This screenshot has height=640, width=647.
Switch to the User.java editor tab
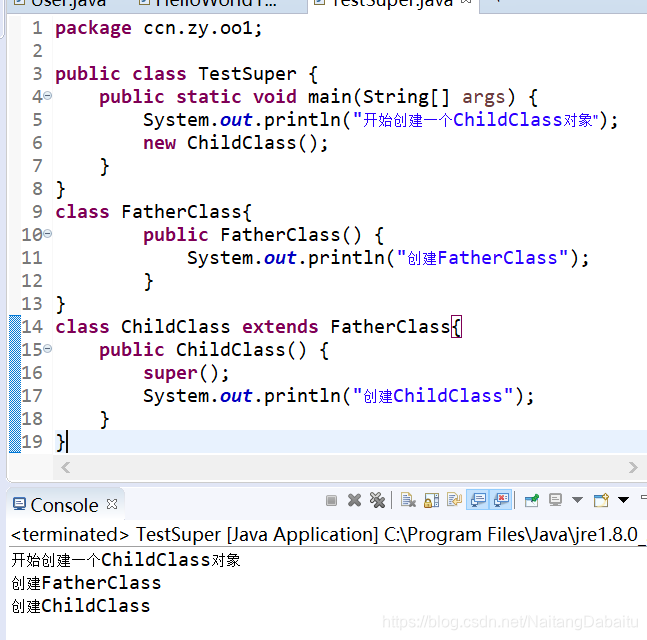pyautogui.click(x=62, y=3)
